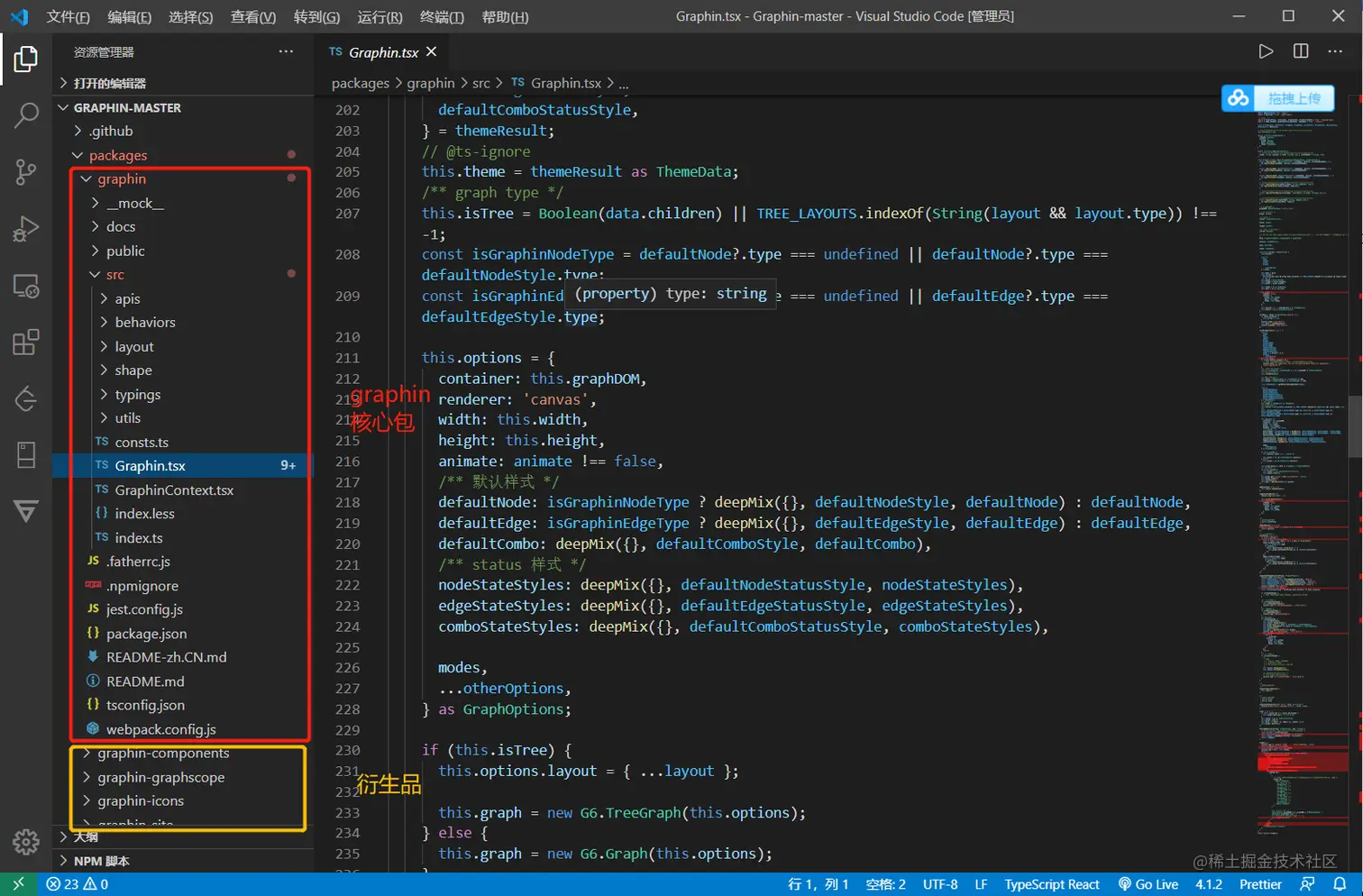Expand the .github folder
Viewport: 1363px width, 896px height.
click(183, 131)
